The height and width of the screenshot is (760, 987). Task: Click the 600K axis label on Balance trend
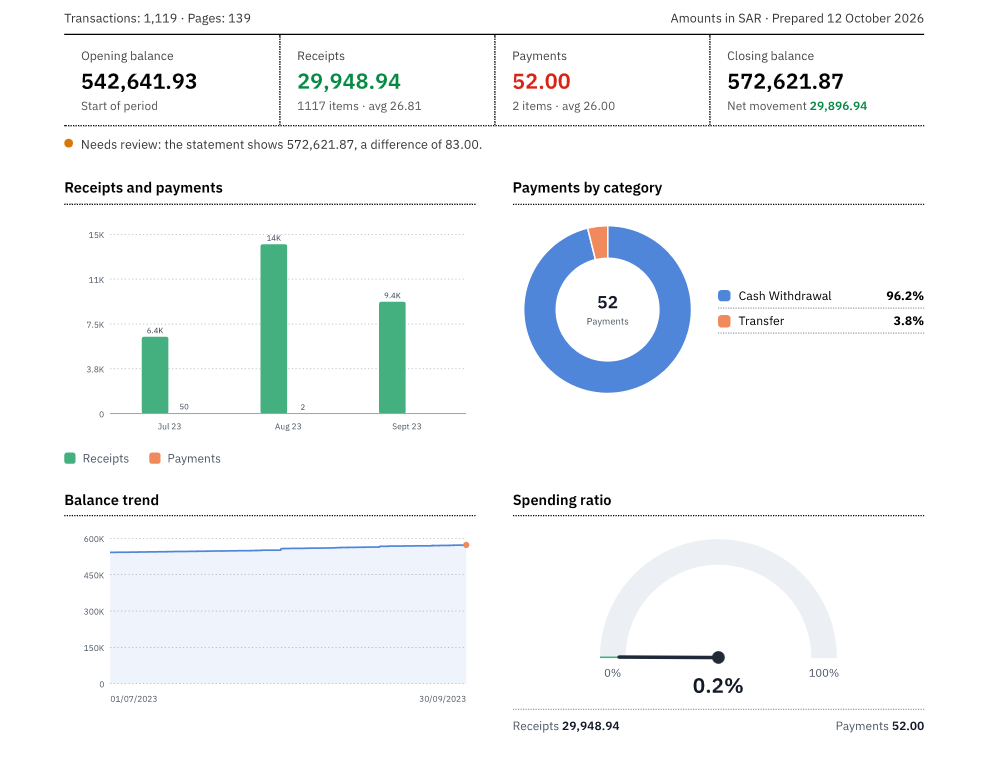coord(94,539)
